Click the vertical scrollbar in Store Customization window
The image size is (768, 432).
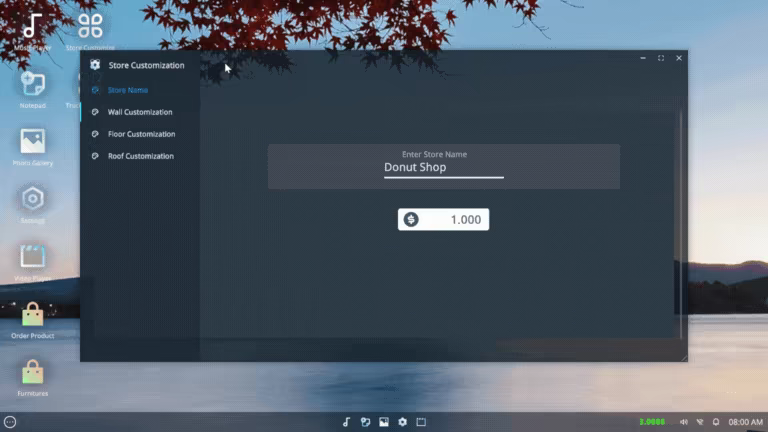(x=681, y=224)
